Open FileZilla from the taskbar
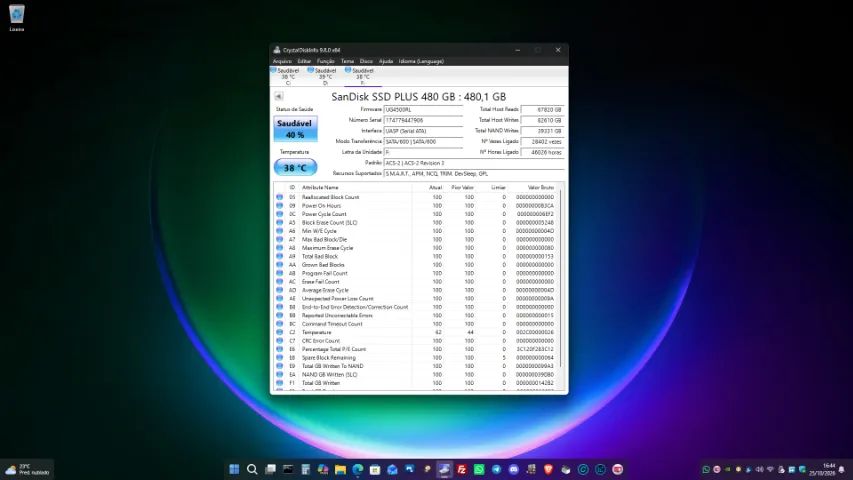This screenshot has width=853, height=480. coord(462,469)
